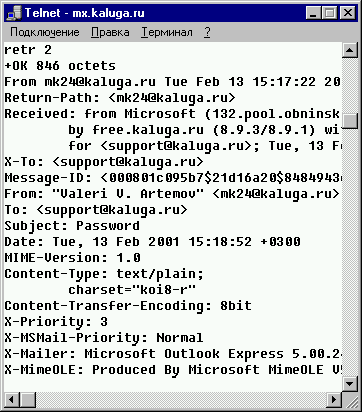Open the Терминал menu
Image resolution: width=362 pixels, height=412 pixels.
point(167,32)
